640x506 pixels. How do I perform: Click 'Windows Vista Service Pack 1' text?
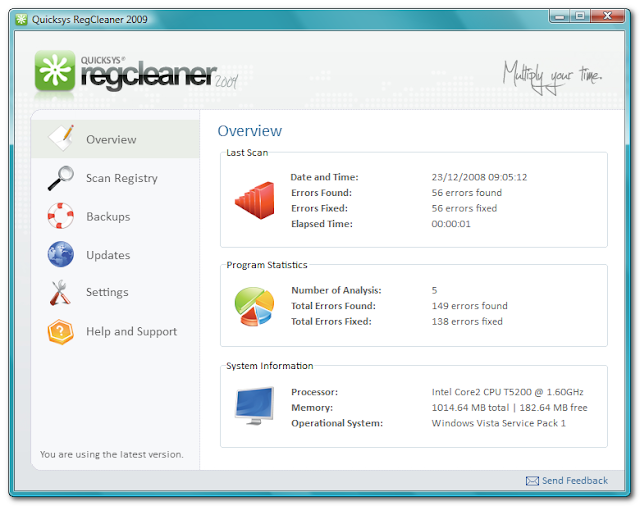(498, 423)
